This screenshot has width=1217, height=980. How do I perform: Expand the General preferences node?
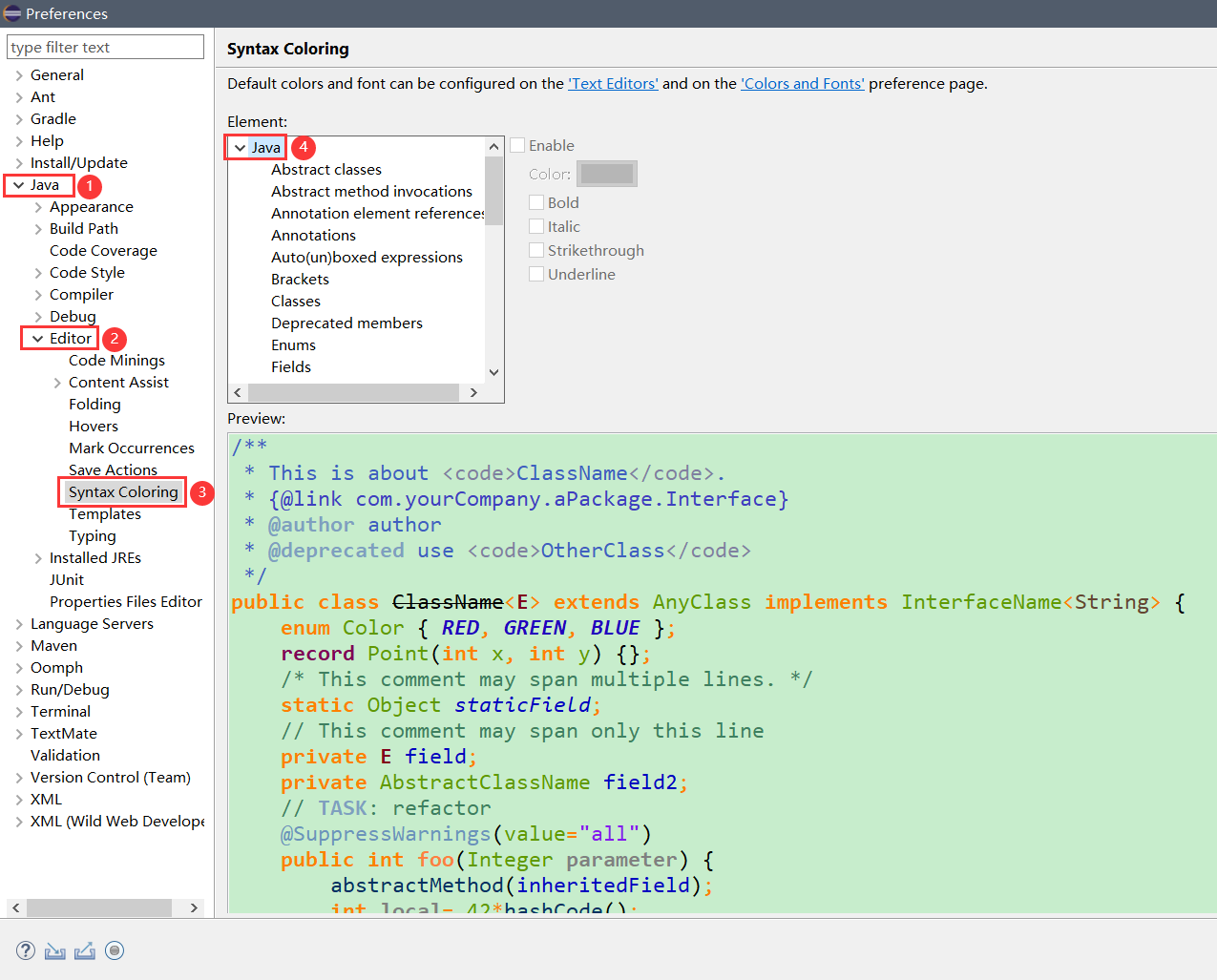tap(18, 74)
